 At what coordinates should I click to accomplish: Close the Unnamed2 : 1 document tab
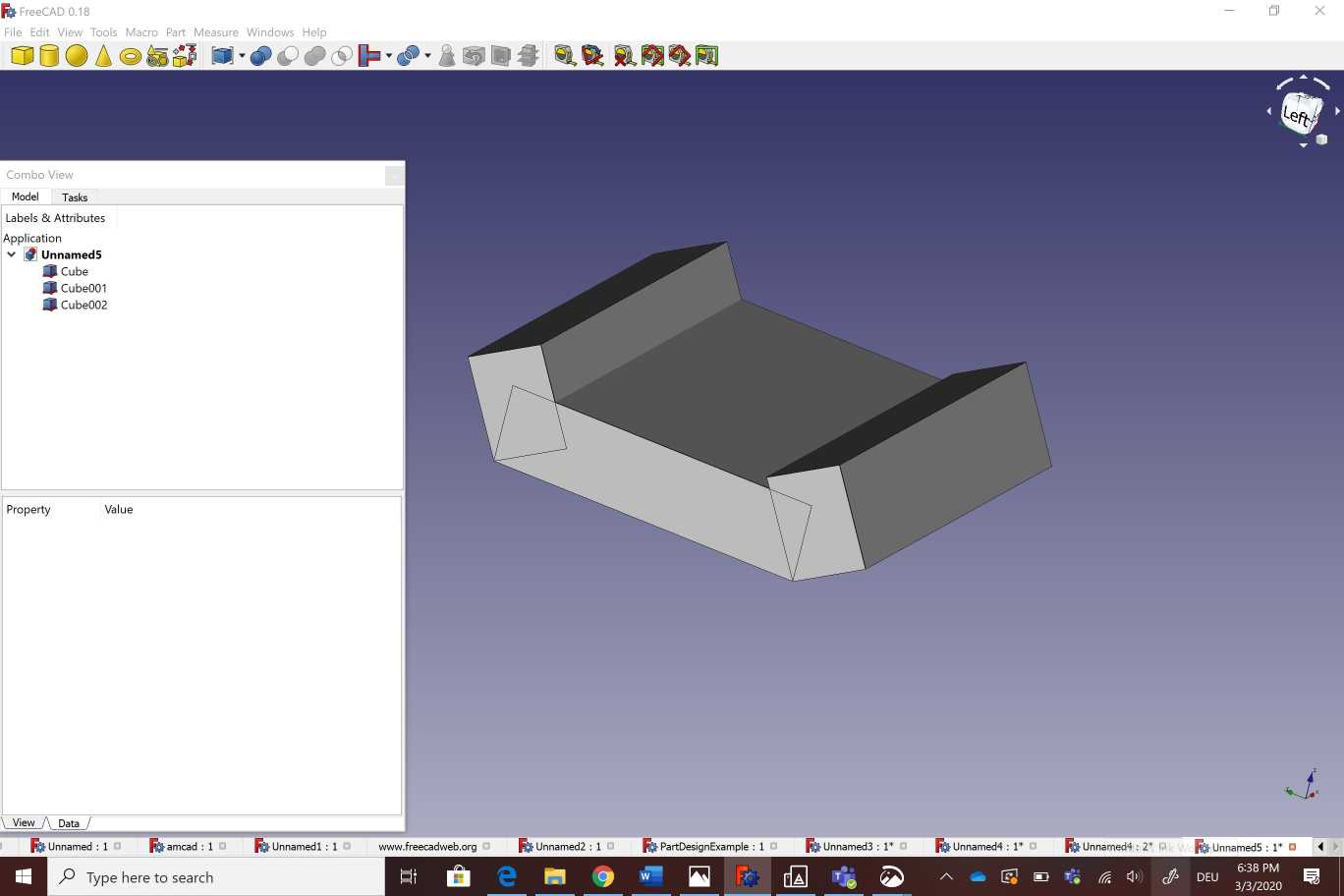click(x=611, y=847)
